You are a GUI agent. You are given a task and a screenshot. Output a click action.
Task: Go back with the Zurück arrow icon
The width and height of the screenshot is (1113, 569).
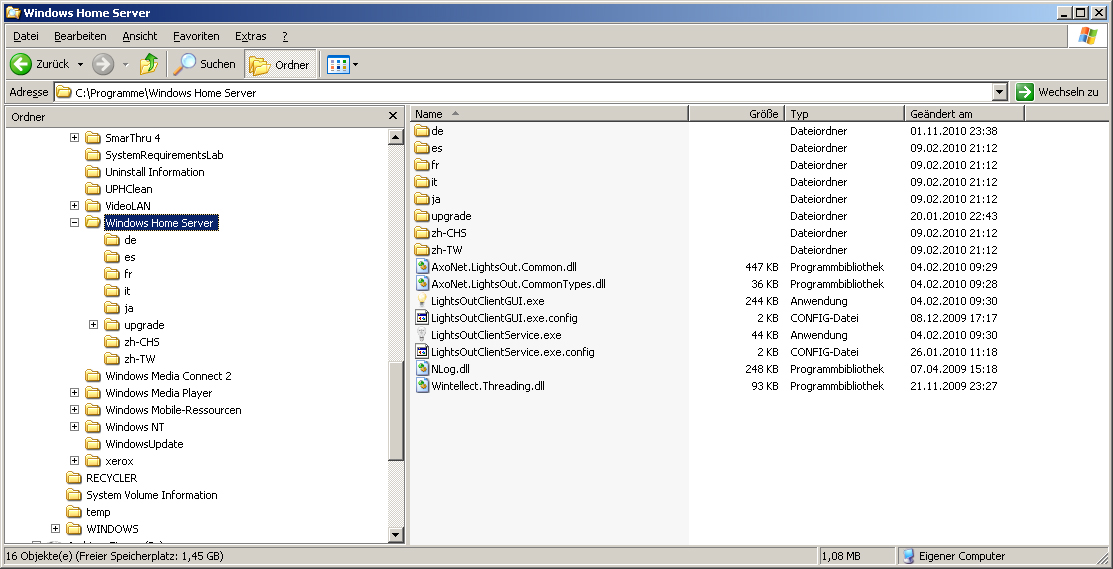click(x=21, y=64)
